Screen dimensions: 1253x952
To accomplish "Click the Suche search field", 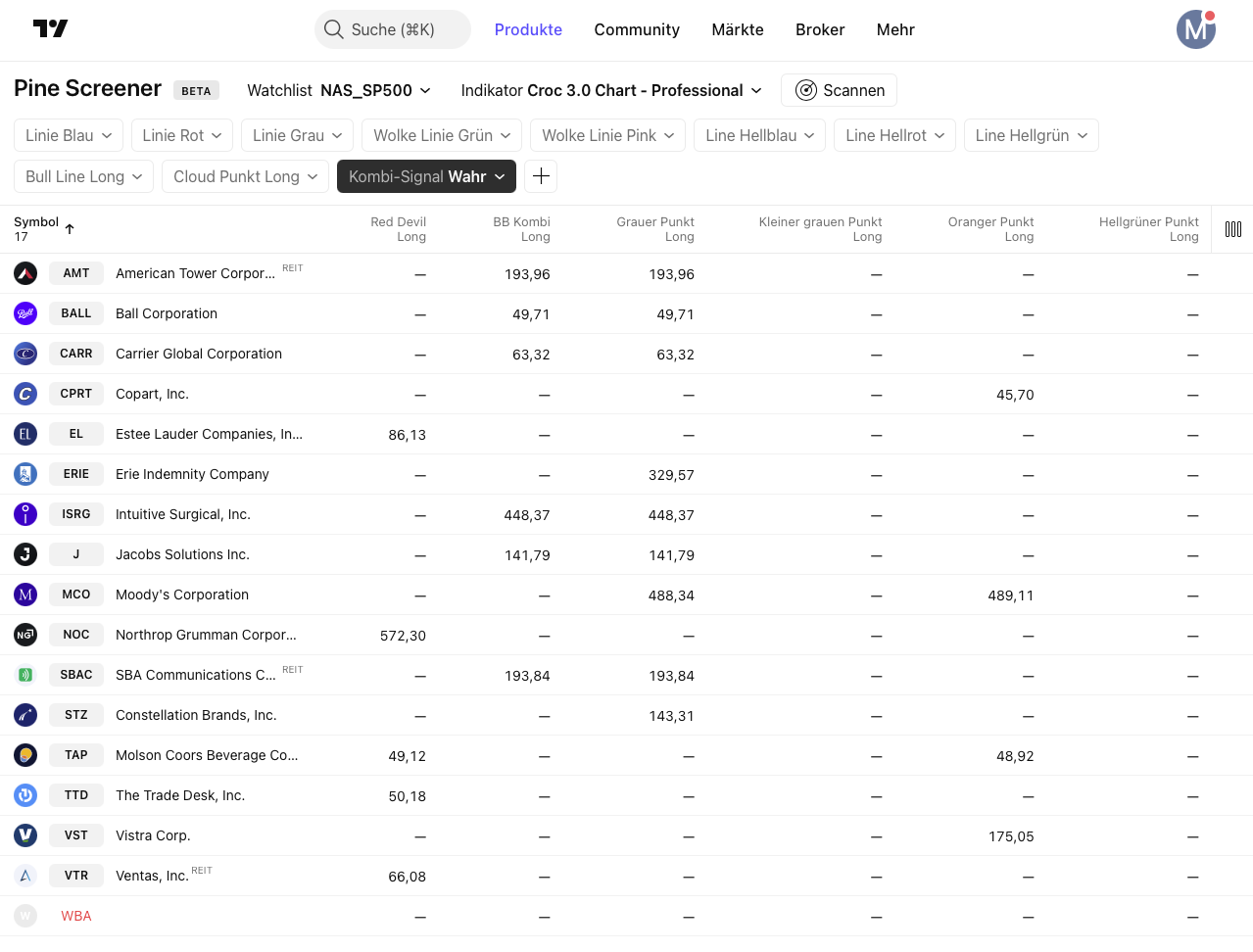I will [x=393, y=29].
